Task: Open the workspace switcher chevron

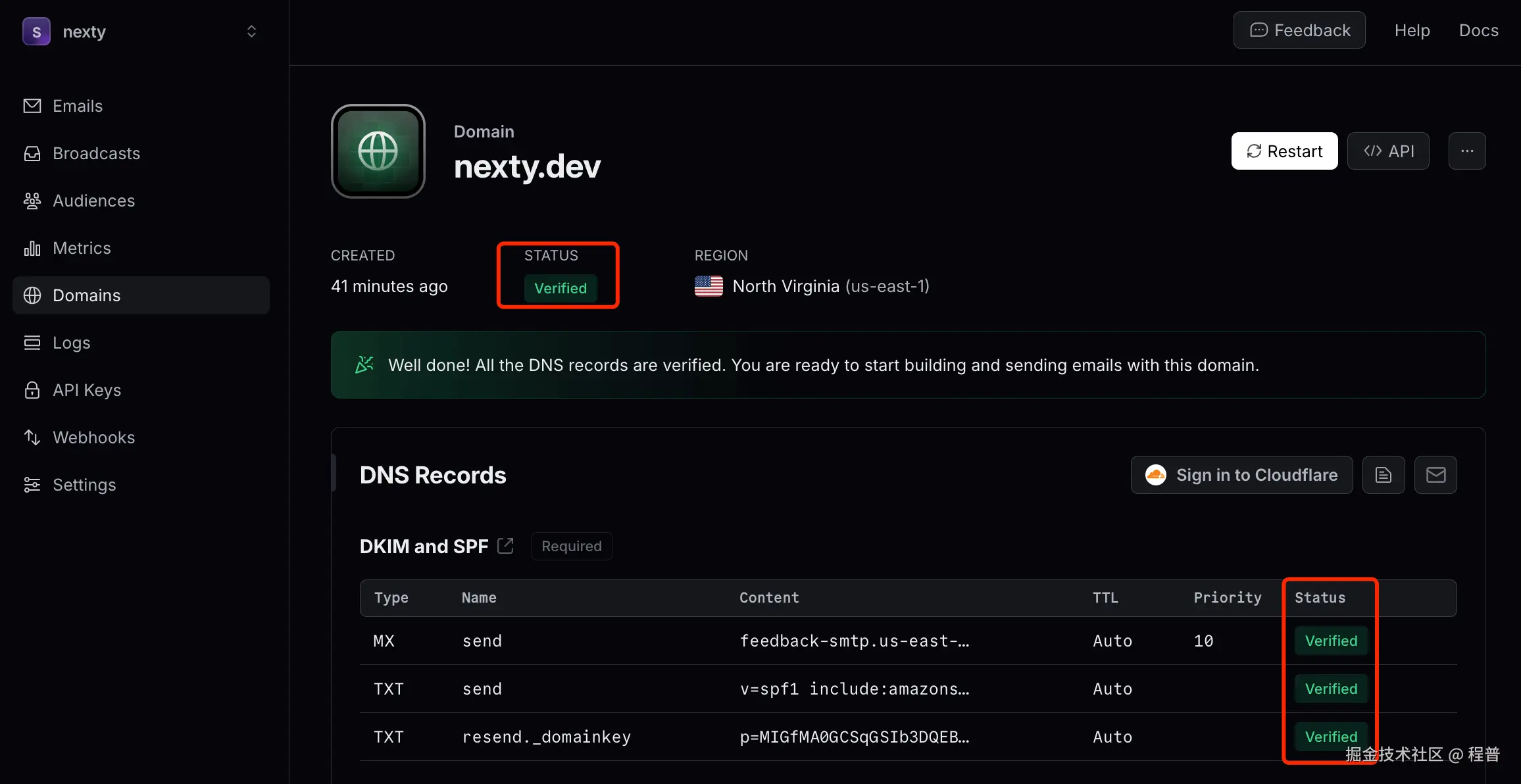Action: (251, 31)
